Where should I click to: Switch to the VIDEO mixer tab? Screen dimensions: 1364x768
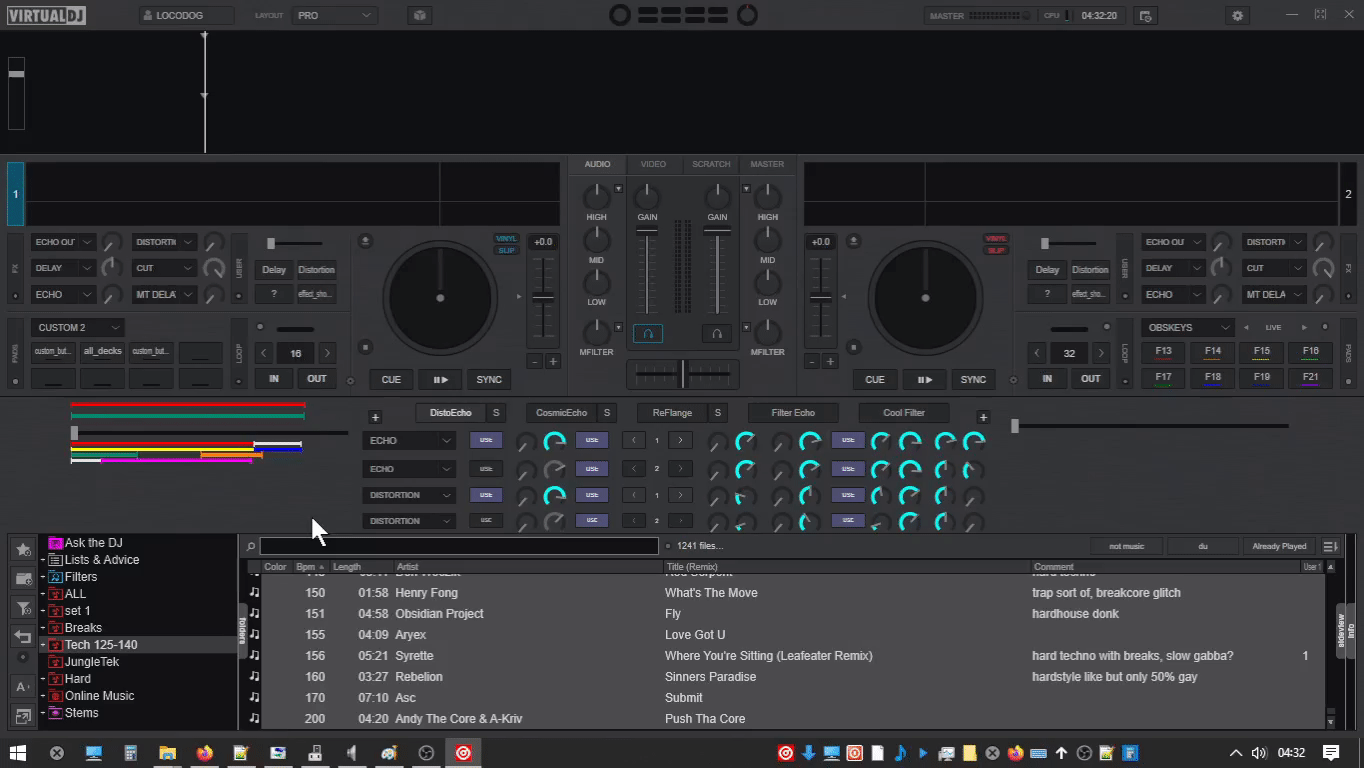tap(653, 164)
